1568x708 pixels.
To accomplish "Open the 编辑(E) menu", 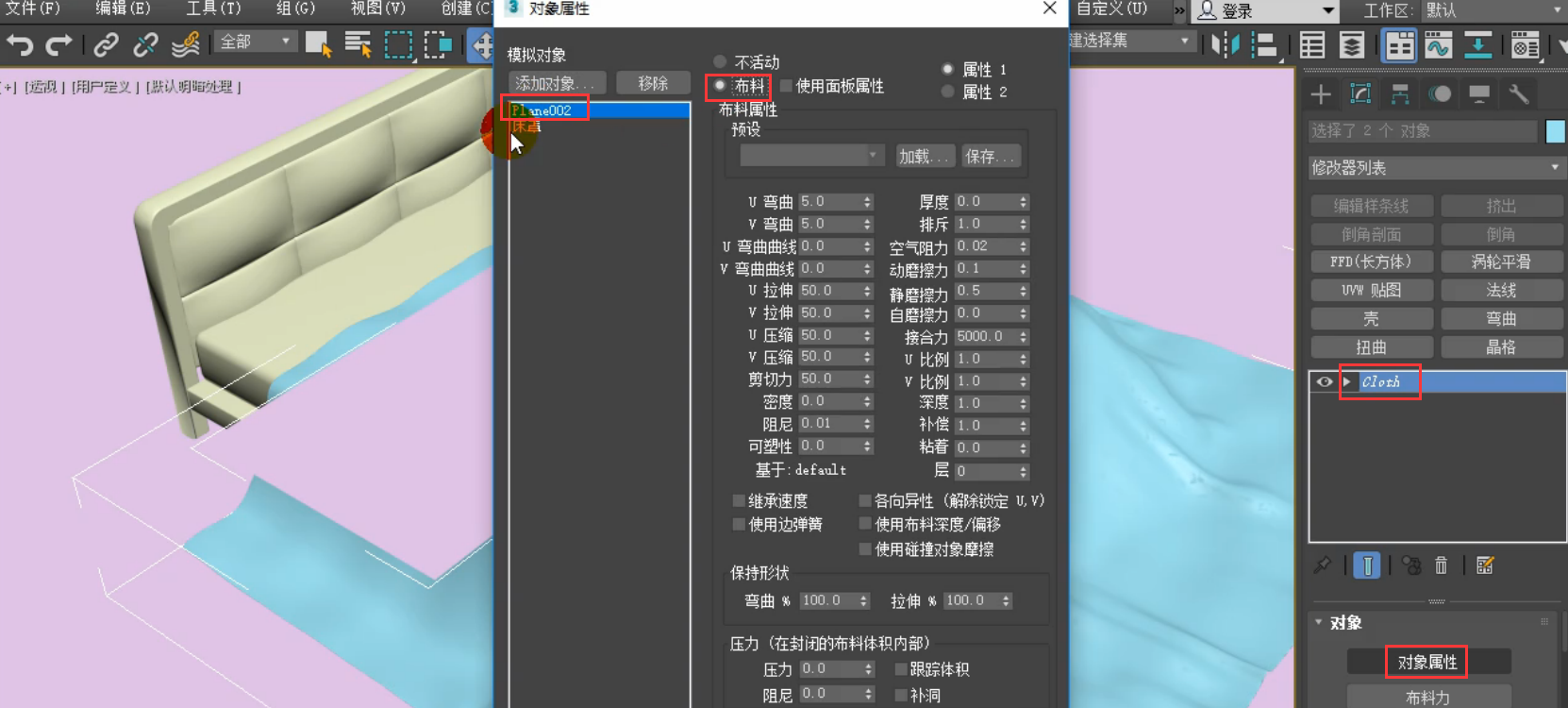I will tap(123, 8).
